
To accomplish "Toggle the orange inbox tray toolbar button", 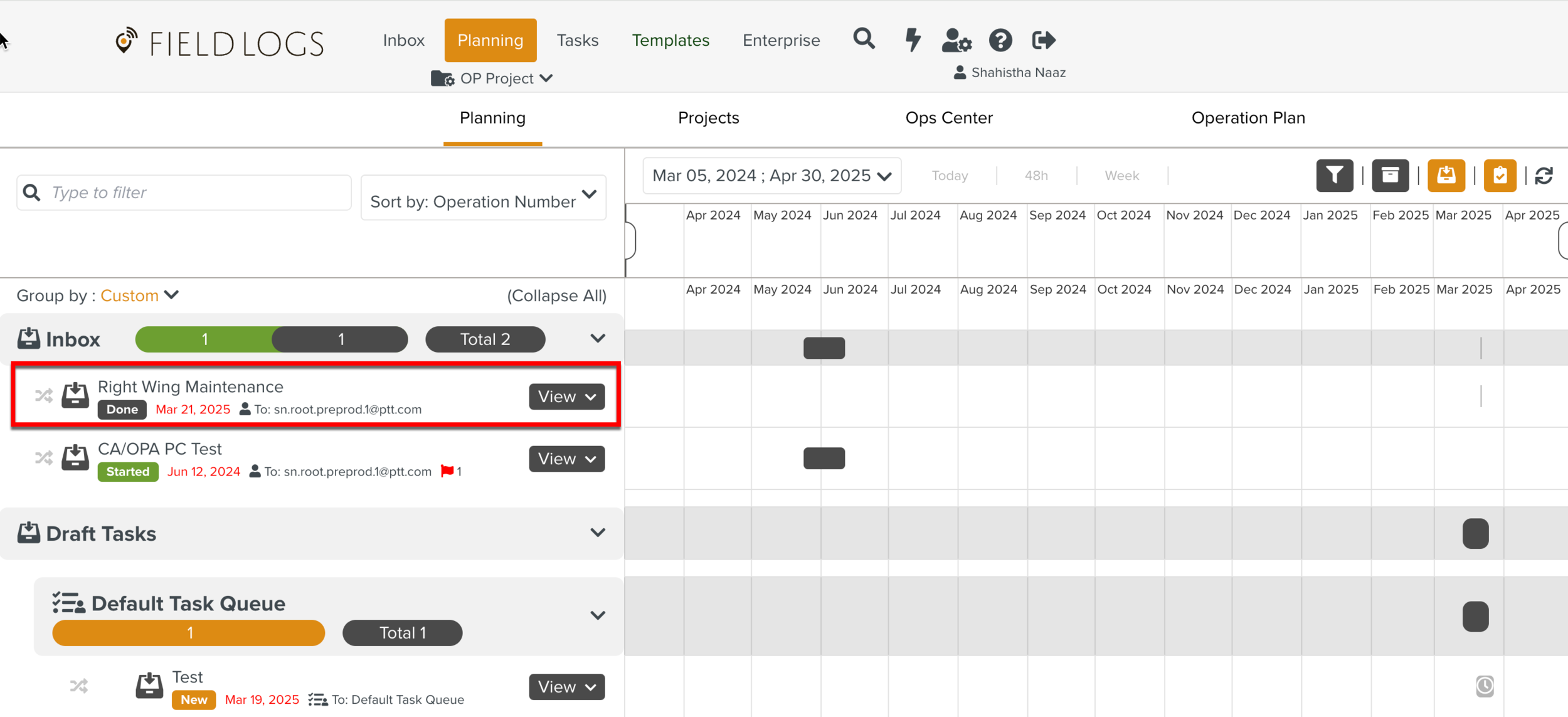I will pyautogui.click(x=1446, y=176).
